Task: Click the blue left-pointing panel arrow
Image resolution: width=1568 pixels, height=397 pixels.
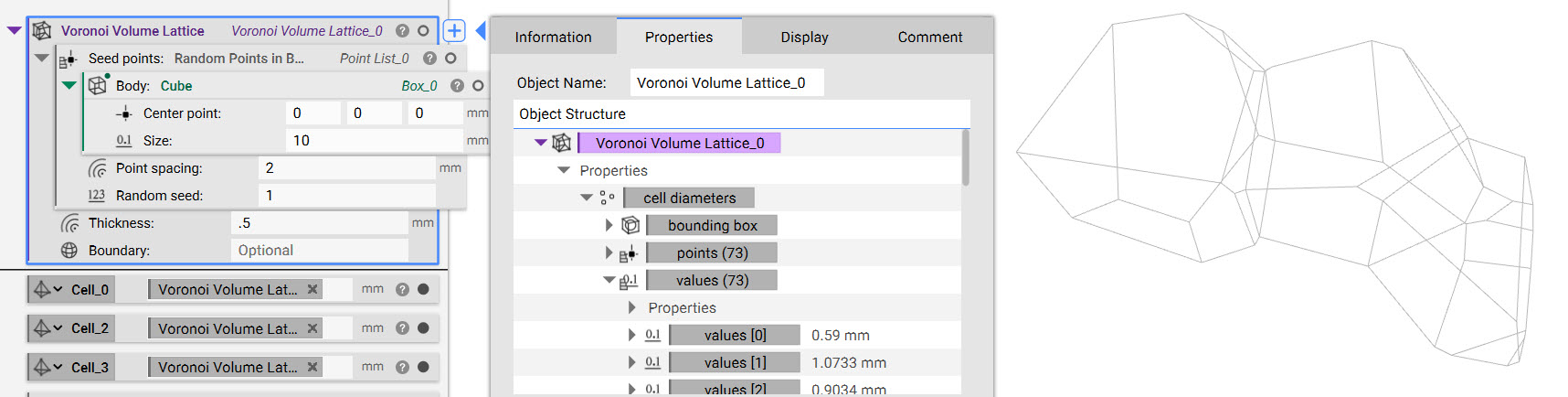Action: pos(480,30)
